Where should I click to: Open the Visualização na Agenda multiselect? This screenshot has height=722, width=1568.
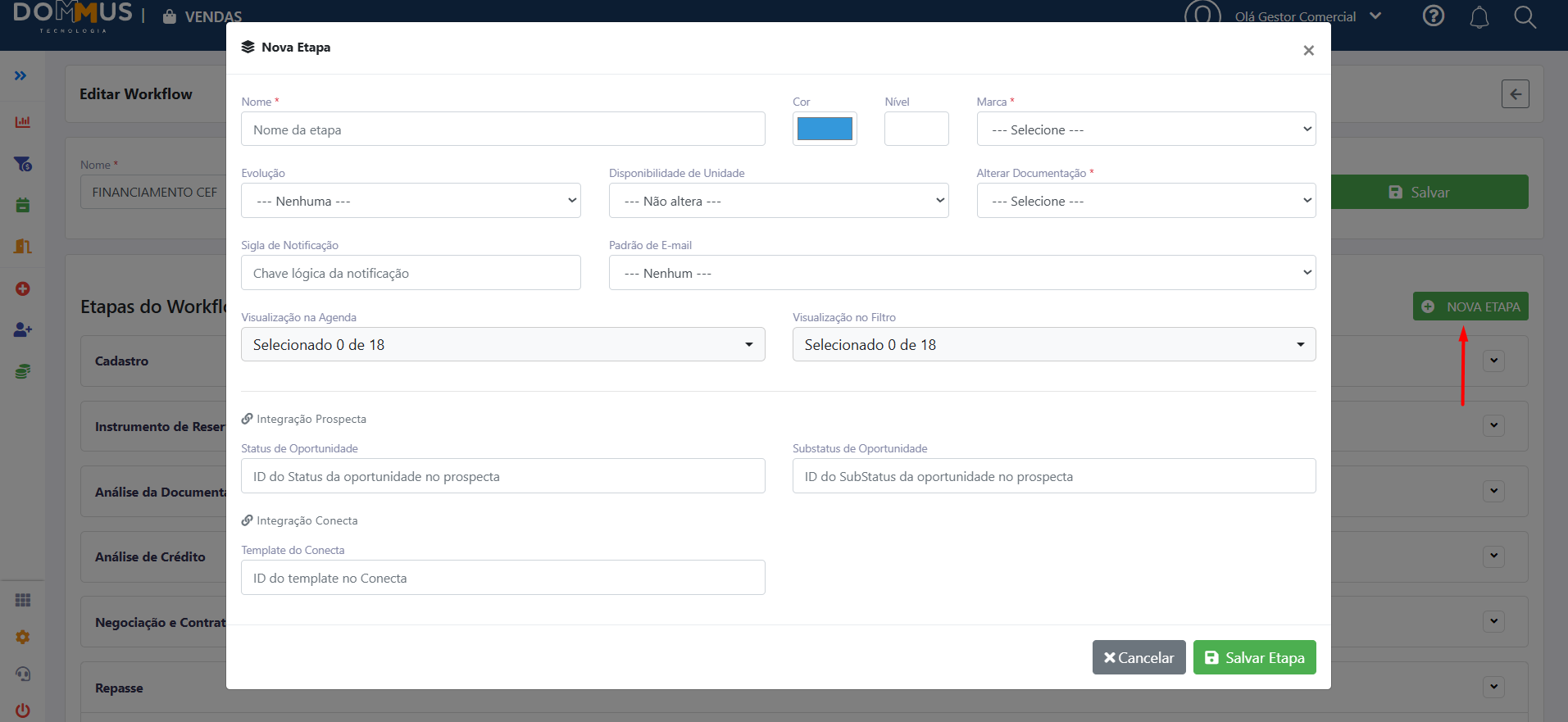(x=502, y=344)
